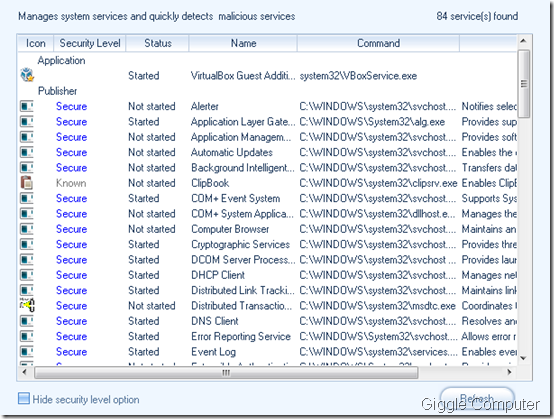554x419 pixels.
Task: Click the Not started status of Automatic Updates
Action: 152,153
